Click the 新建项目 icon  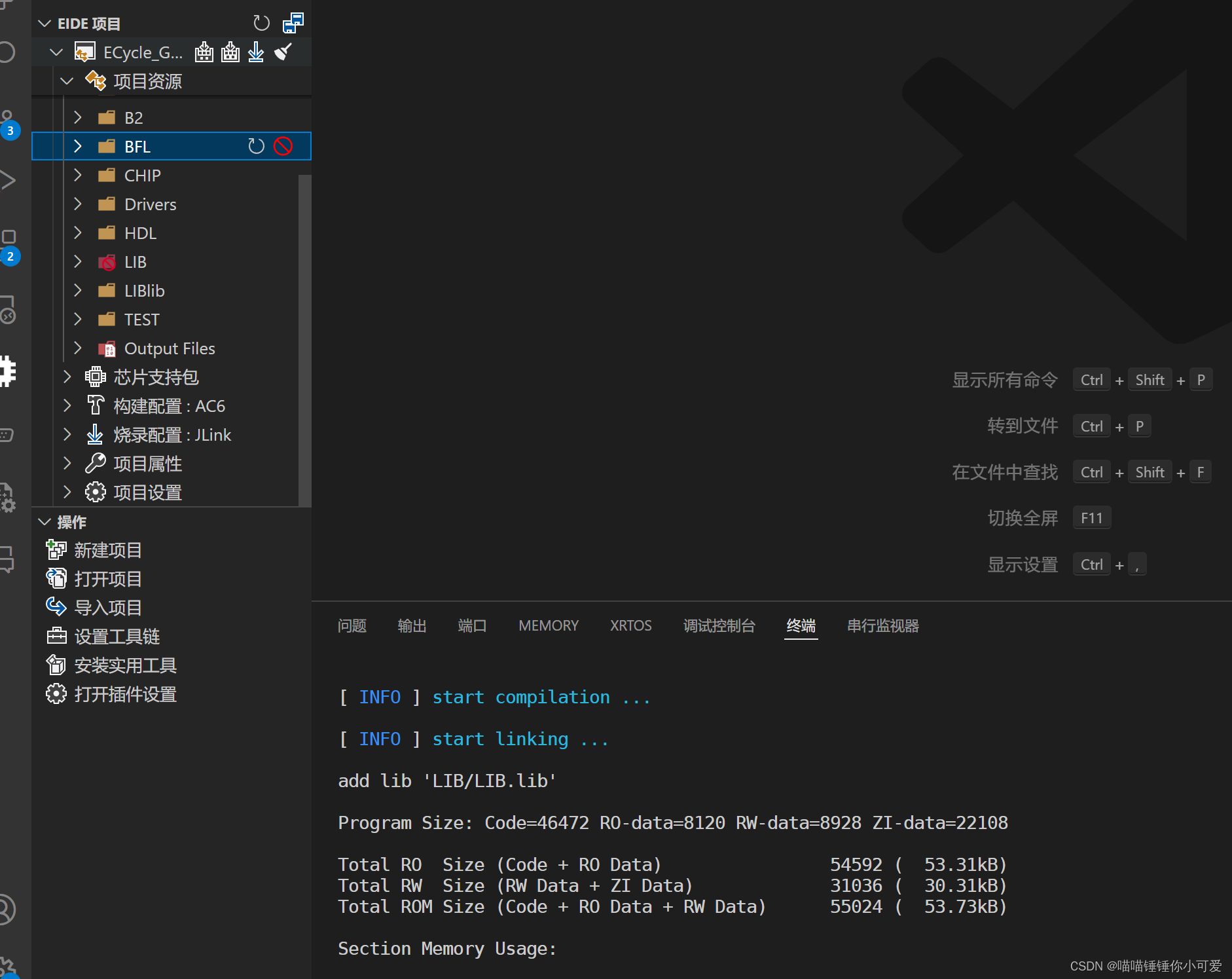[56, 550]
